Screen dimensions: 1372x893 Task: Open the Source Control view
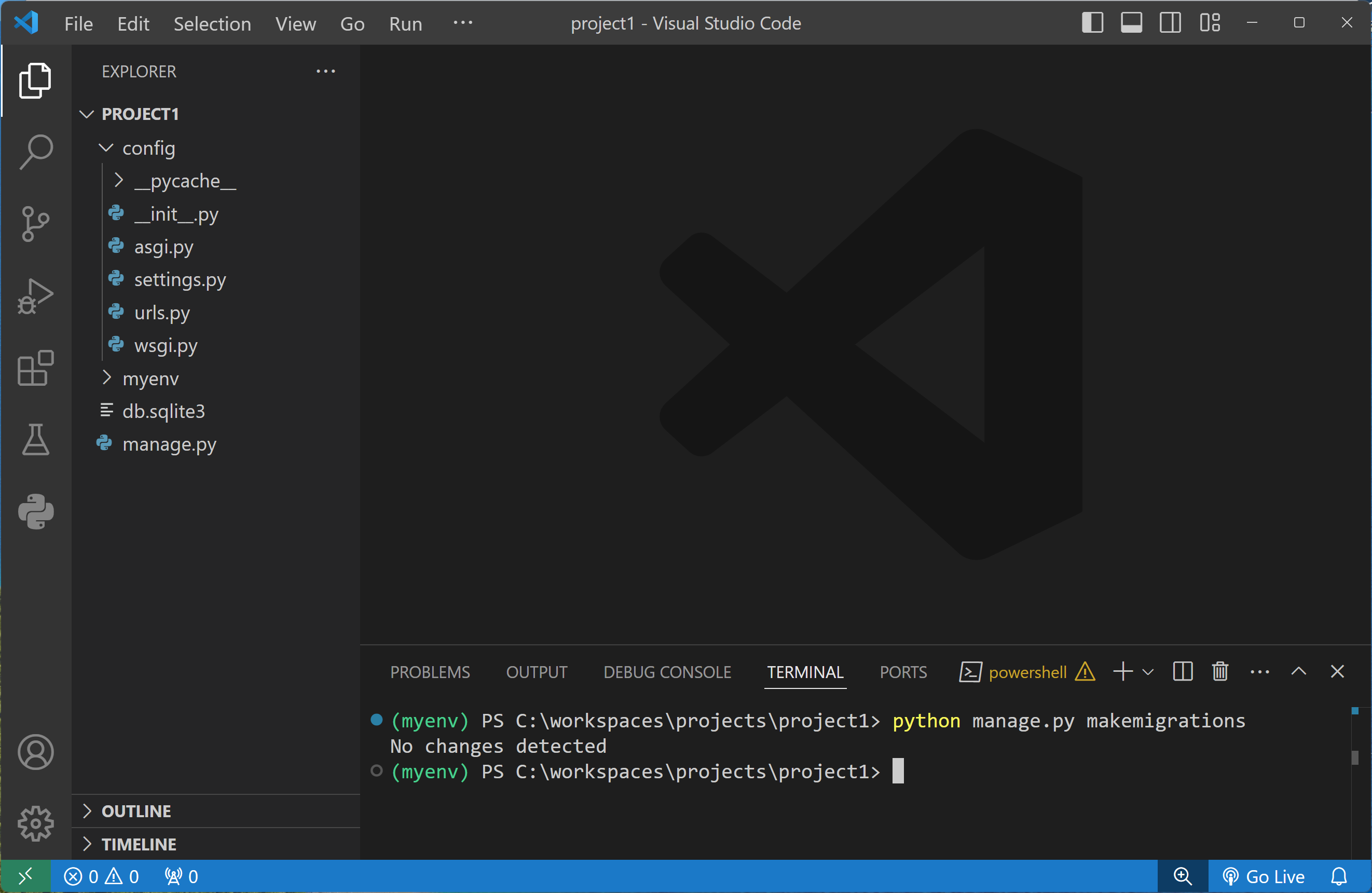tap(36, 223)
